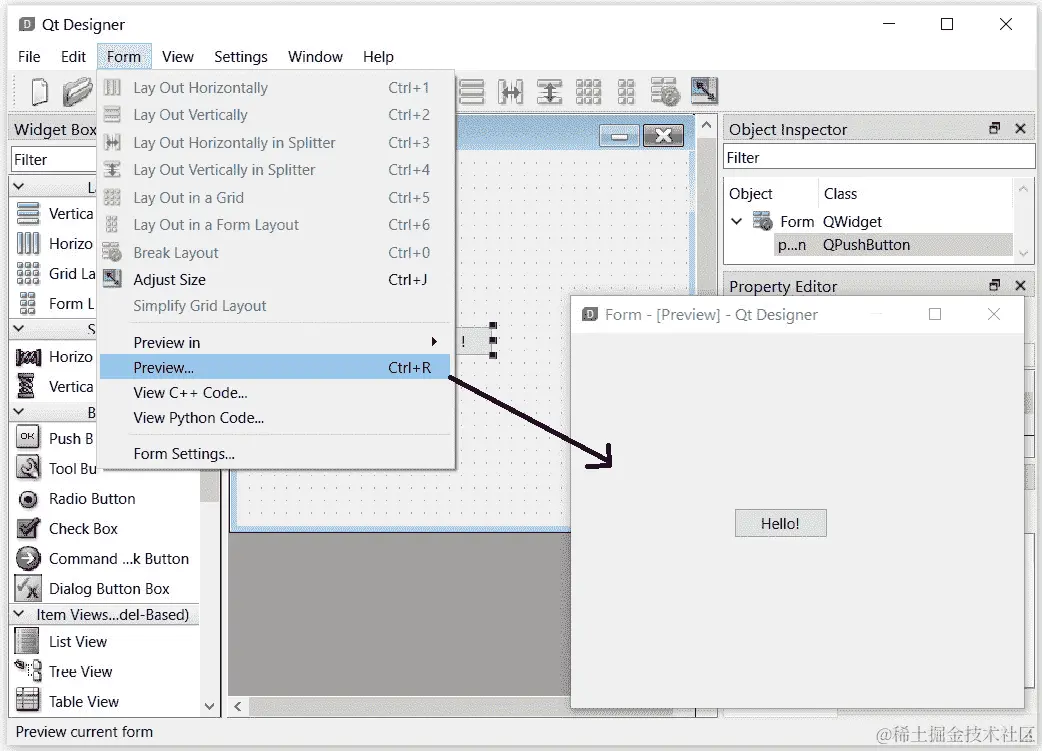Collapse the Layouts category in Widget Box
The width and height of the screenshot is (1042, 751).
pos(19,187)
